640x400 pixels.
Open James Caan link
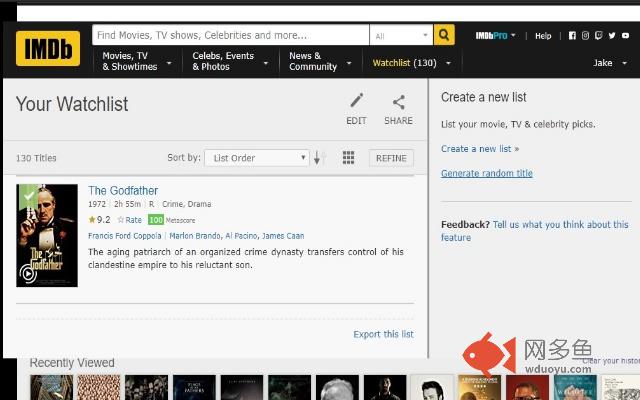click(283, 236)
